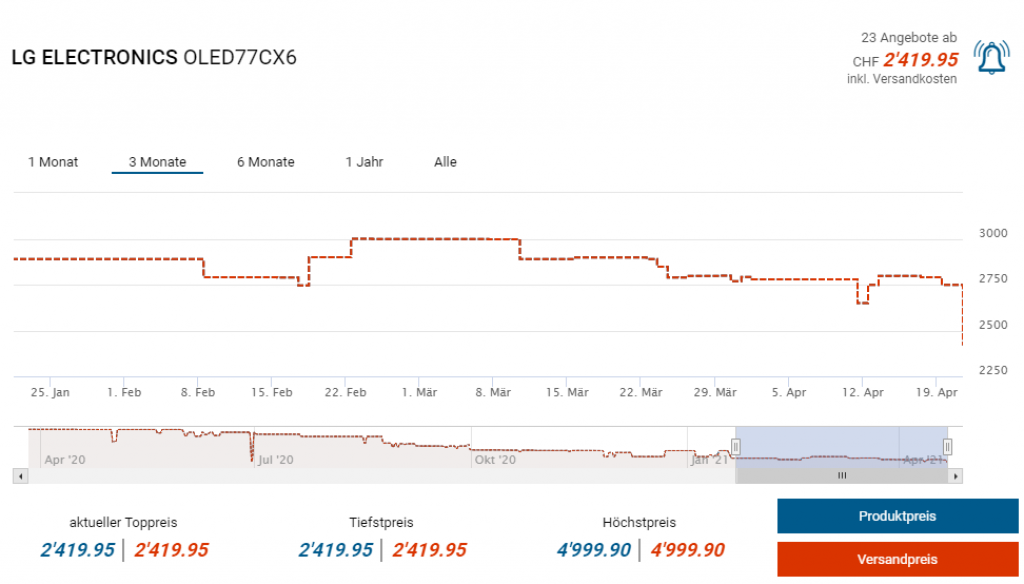Show Alle price history
The image size is (1024, 584).
pyautogui.click(x=445, y=162)
